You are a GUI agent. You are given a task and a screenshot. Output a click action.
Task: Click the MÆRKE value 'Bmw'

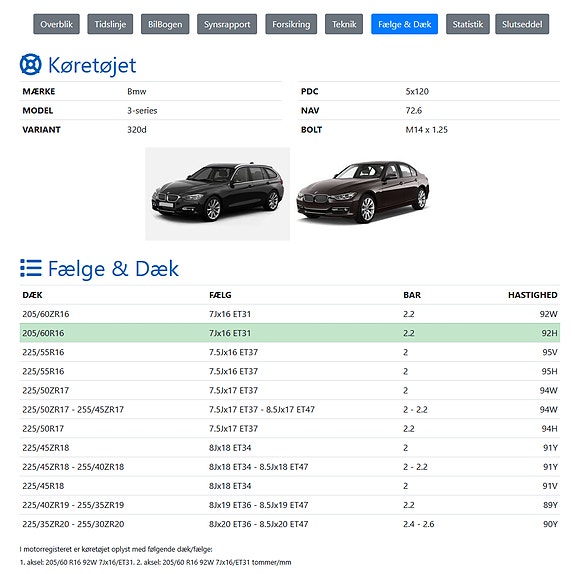point(137,91)
